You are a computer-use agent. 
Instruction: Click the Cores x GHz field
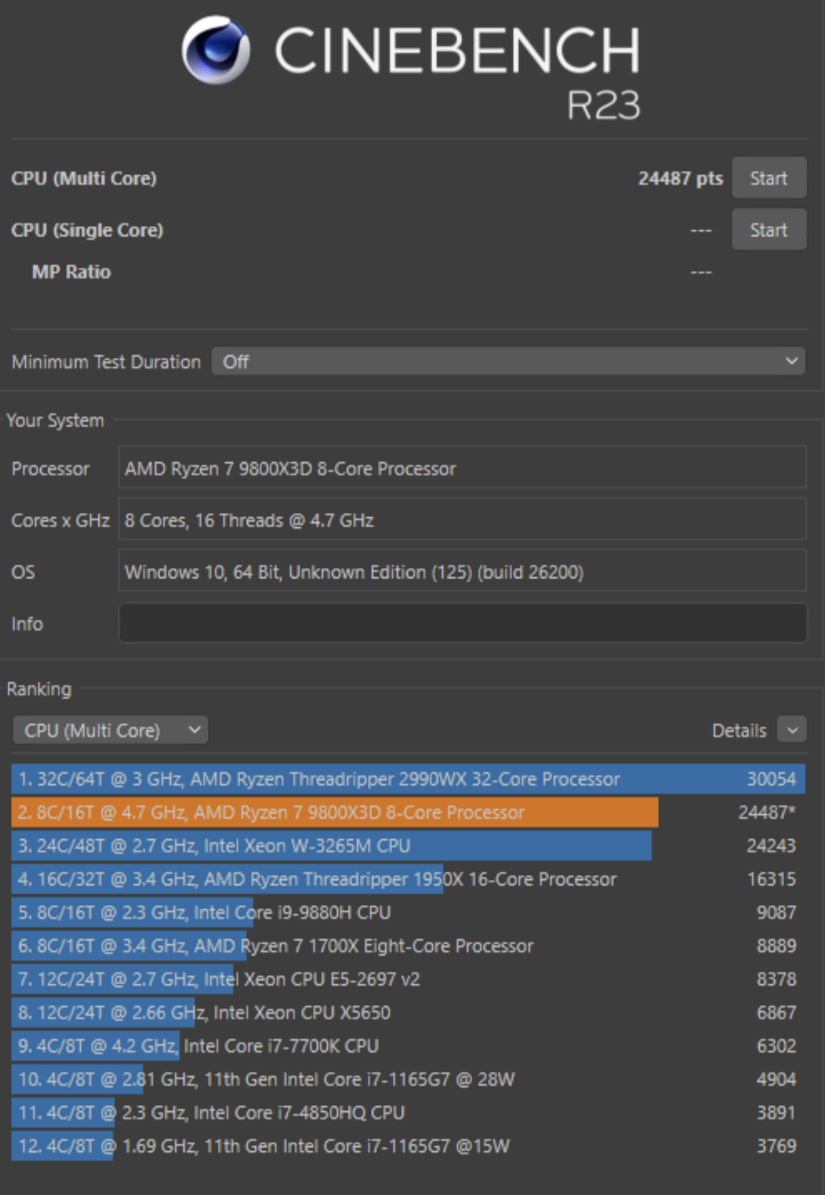pyautogui.click(x=462, y=520)
